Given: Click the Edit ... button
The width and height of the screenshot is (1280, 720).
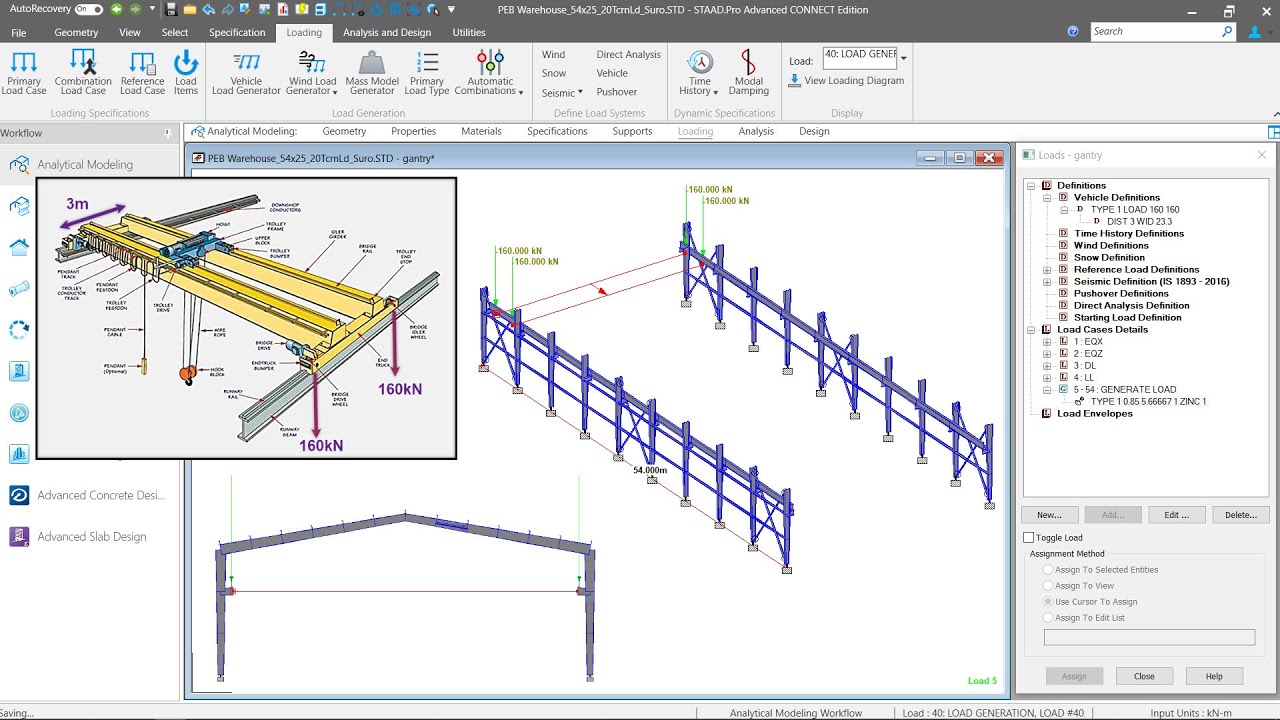Looking at the screenshot, I should click(x=1177, y=515).
